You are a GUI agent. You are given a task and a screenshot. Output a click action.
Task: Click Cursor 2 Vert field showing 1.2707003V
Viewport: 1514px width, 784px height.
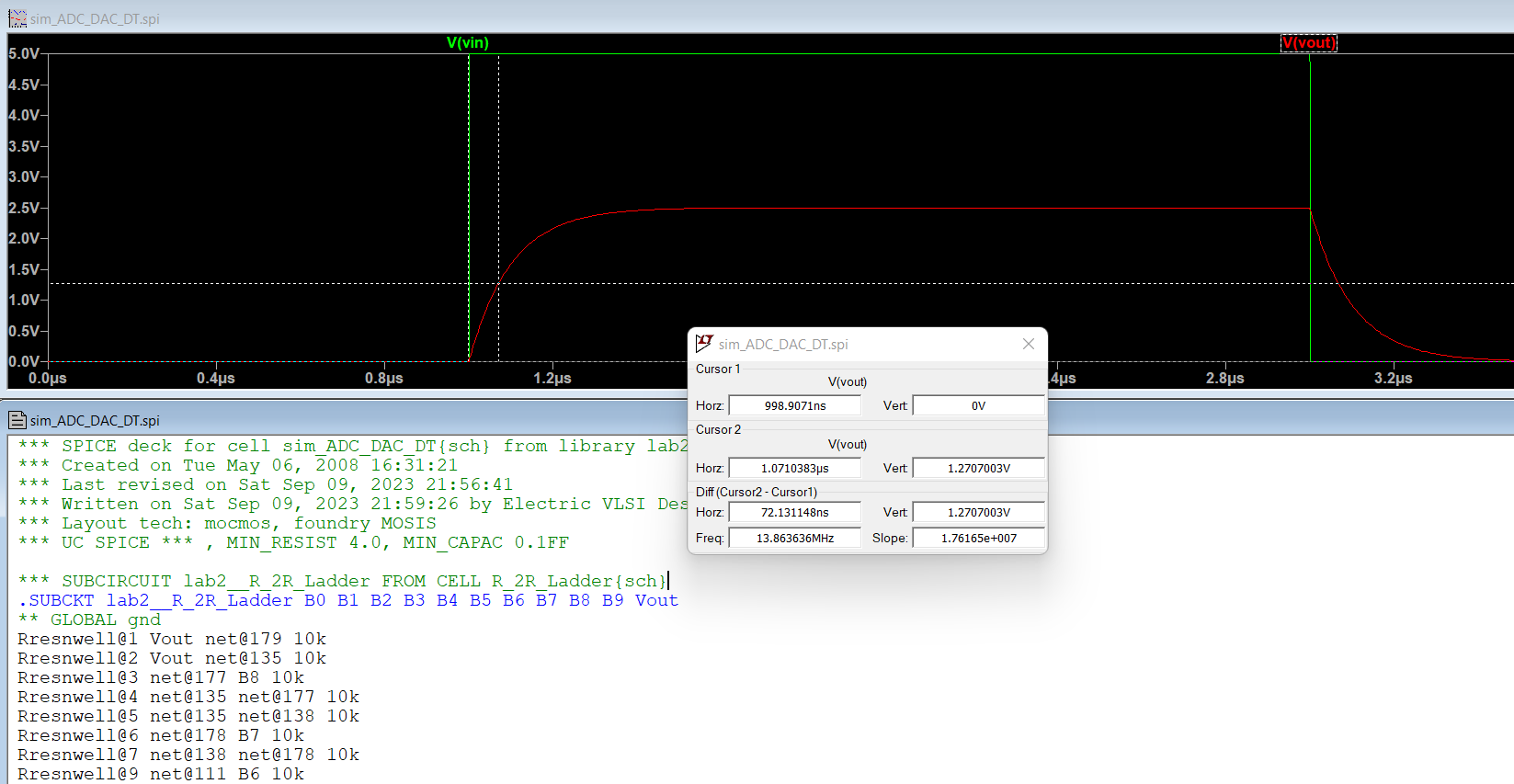(x=979, y=468)
